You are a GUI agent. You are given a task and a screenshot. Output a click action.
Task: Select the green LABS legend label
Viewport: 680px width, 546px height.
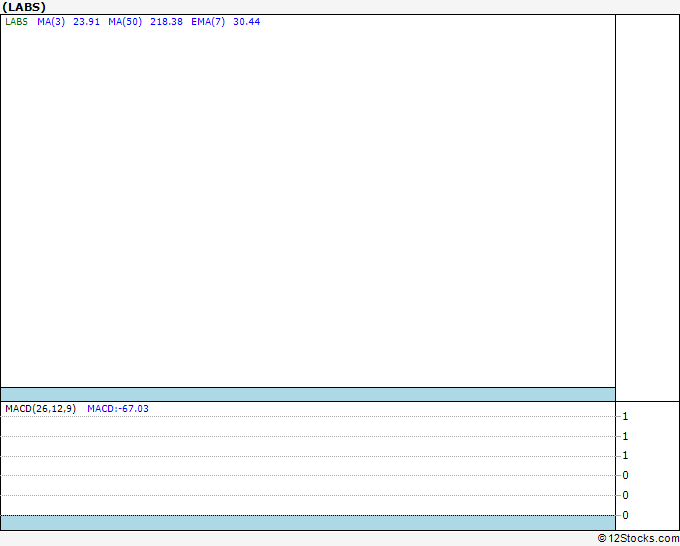click(16, 22)
